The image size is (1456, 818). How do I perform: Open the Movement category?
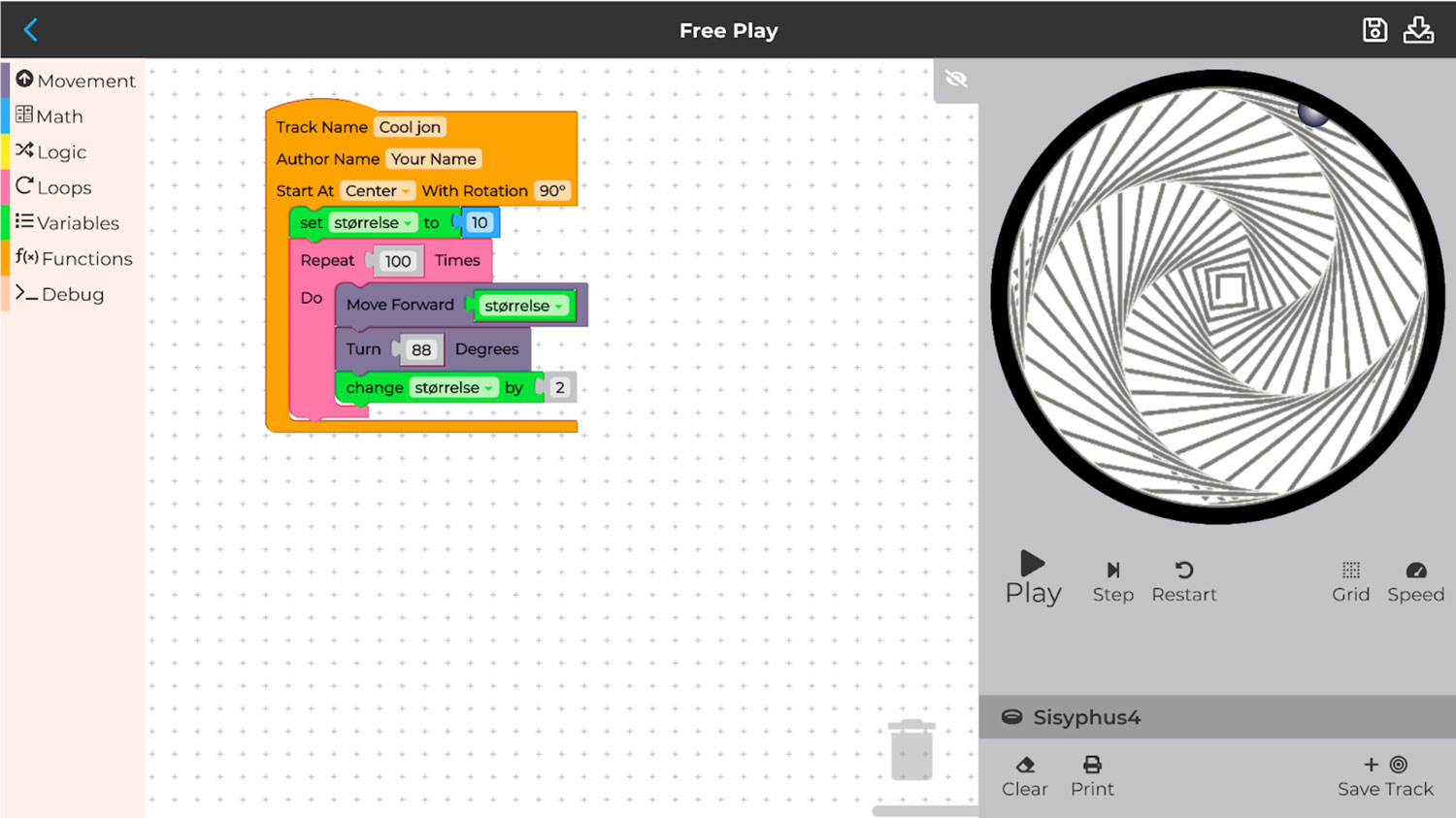tap(76, 81)
